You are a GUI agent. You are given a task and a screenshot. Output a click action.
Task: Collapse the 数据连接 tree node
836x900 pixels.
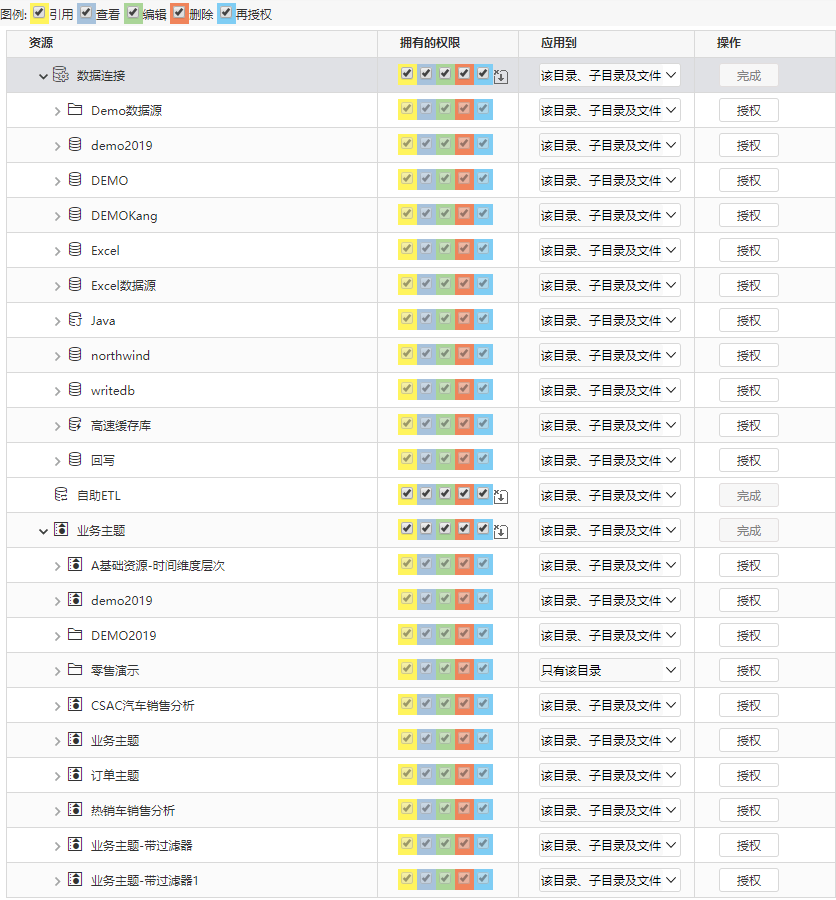pyautogui.click(x=43, y=76)
